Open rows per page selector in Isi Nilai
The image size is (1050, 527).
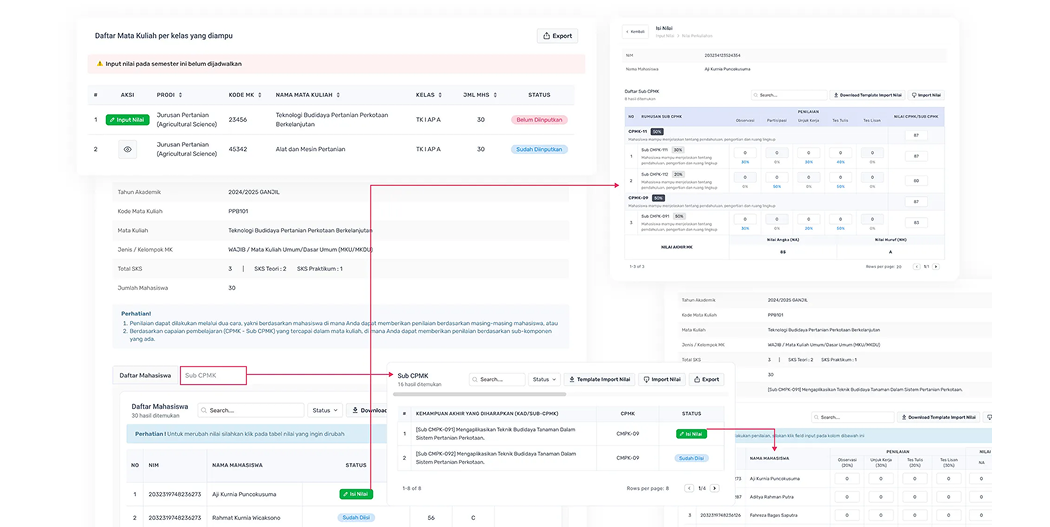point(884,267)
